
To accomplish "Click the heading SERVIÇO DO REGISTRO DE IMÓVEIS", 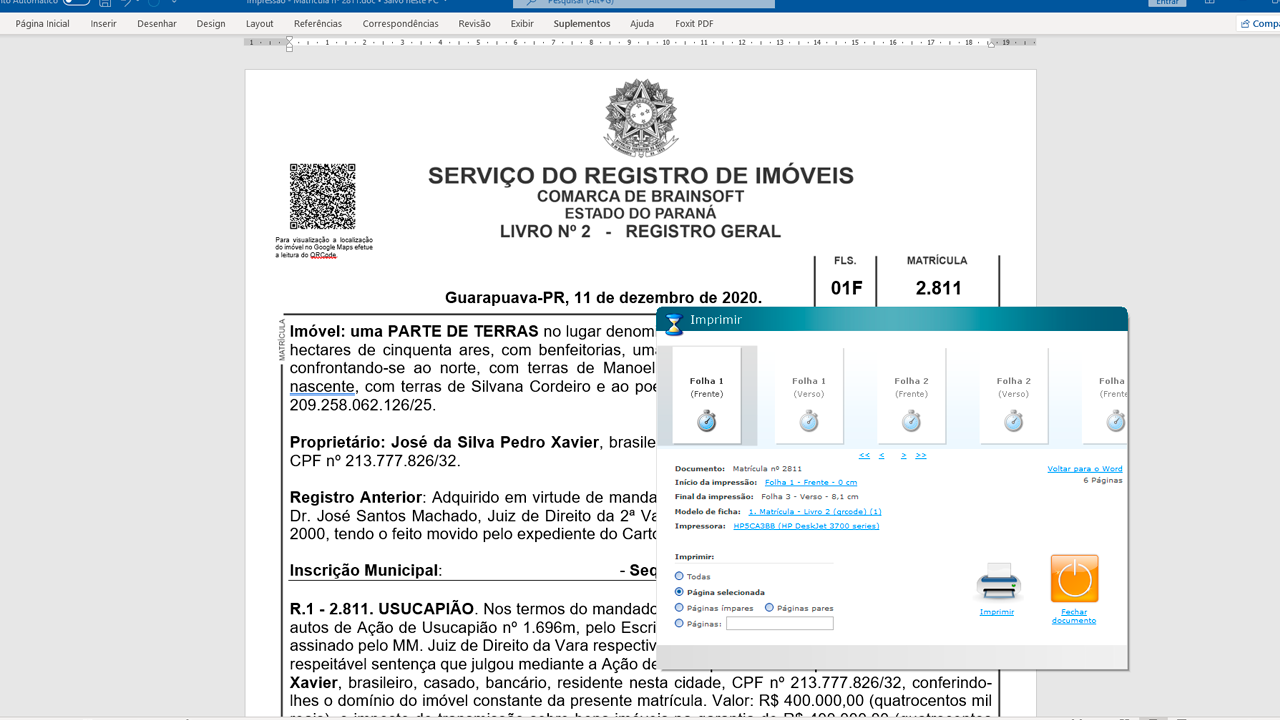I will (x=641, y=176).
